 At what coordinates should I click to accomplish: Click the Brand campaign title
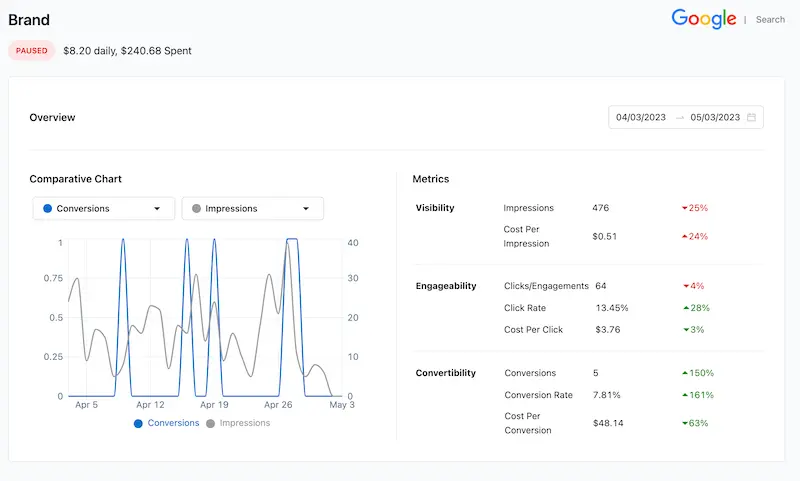29,20
